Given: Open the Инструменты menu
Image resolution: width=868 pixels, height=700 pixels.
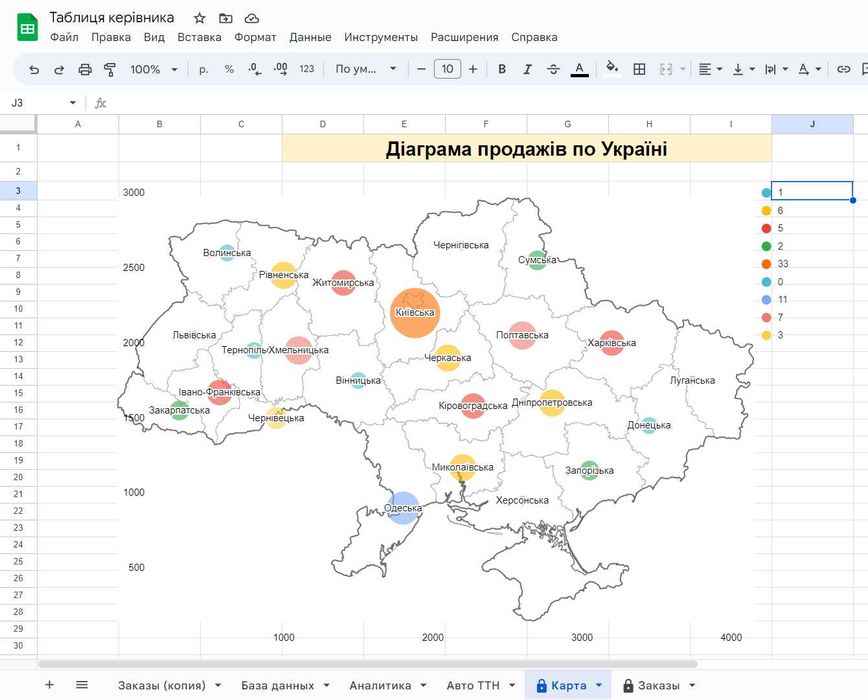Looking at the screenshot, I should (x=381, y=37).
